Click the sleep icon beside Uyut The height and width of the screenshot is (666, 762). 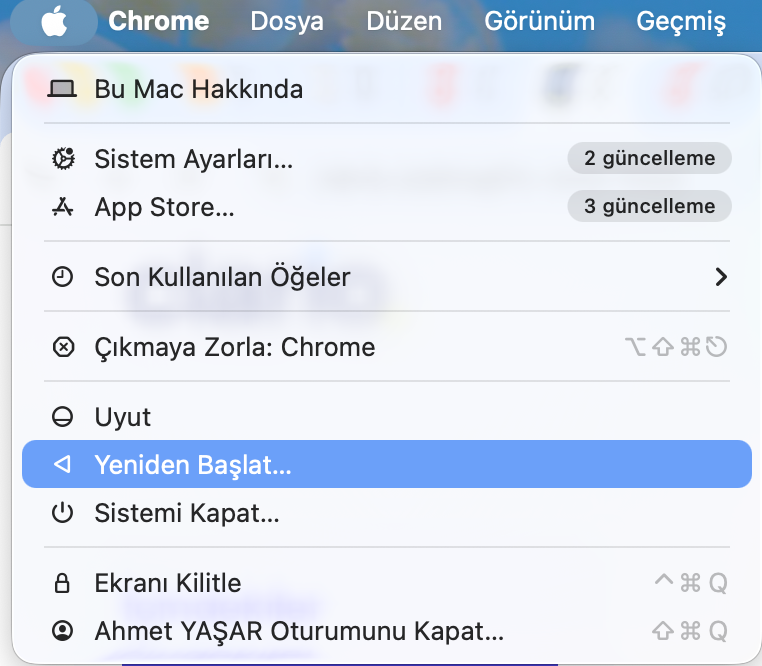click(63, 417)
